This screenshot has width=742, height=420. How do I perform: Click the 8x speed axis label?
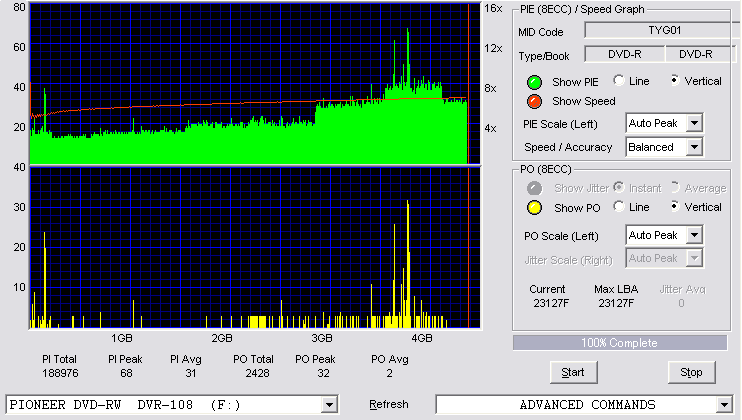click(490, 88)
